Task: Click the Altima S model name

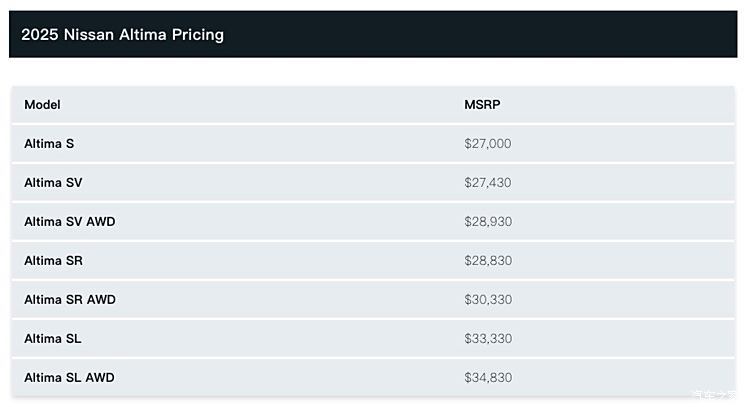Action: coord(49,144)
